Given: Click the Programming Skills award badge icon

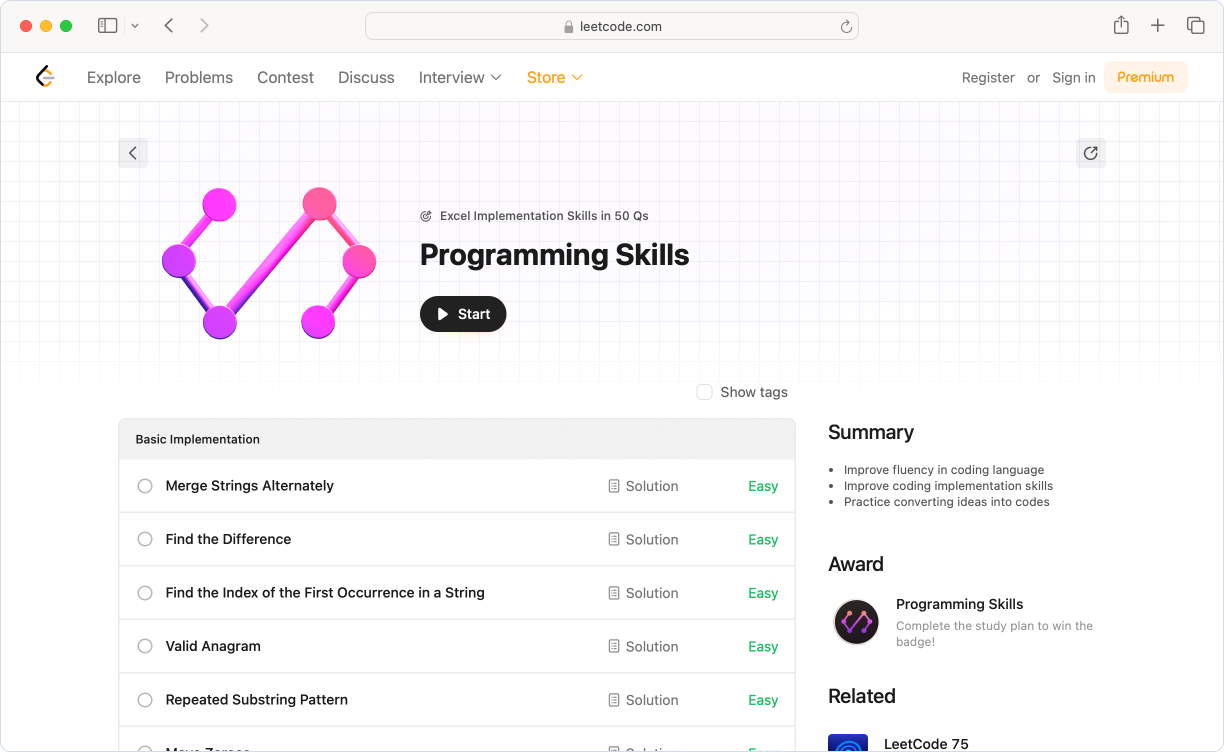Looking at the screenshot, I should coord(856,622).
